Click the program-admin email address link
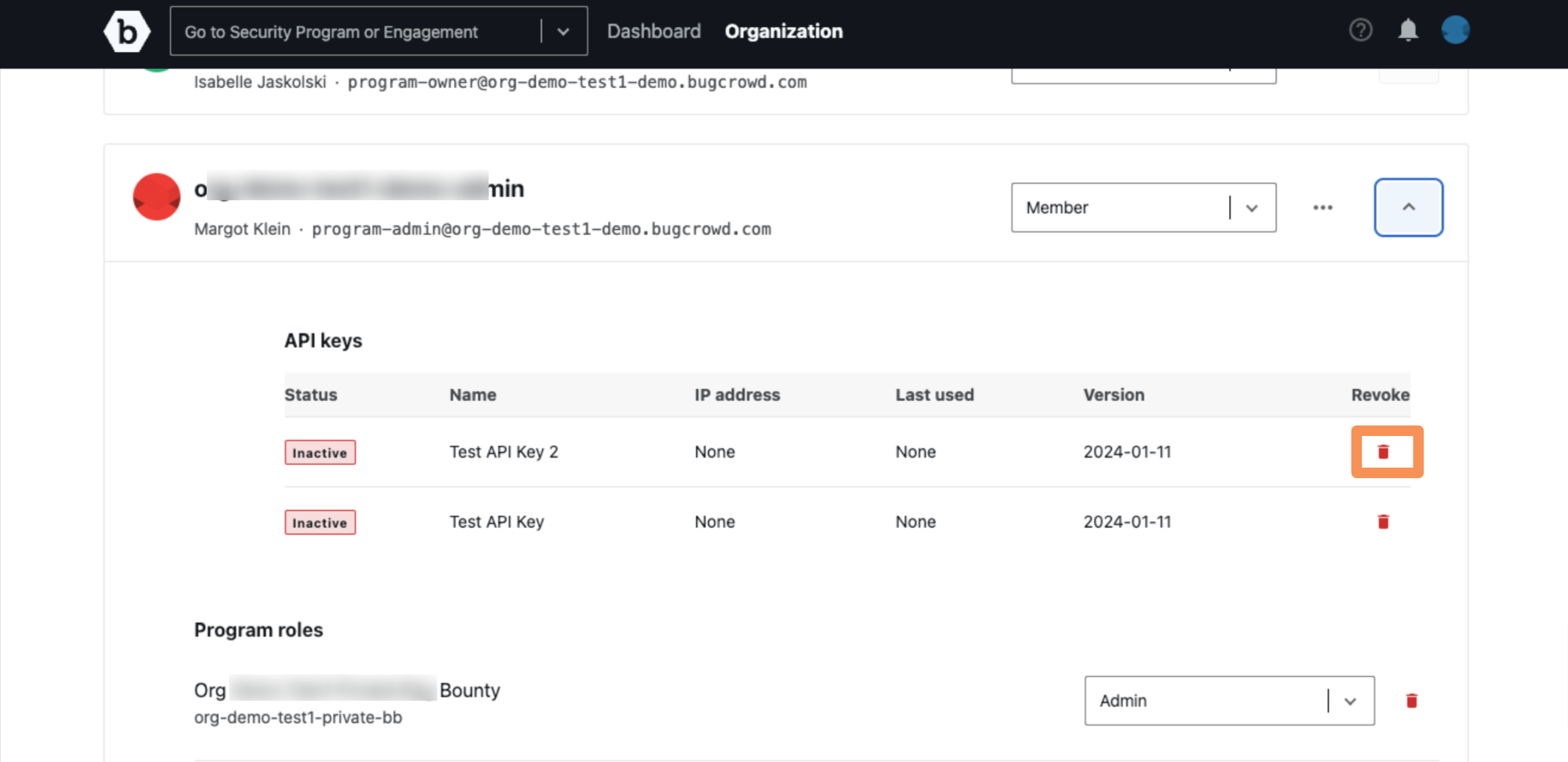Screen dimensions: 1568x762 click(541, 229)
